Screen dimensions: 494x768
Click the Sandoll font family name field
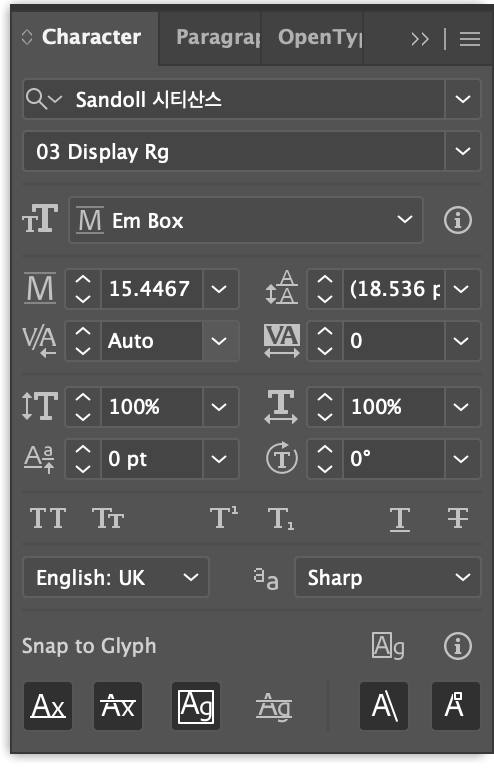[x=259, y=99]
